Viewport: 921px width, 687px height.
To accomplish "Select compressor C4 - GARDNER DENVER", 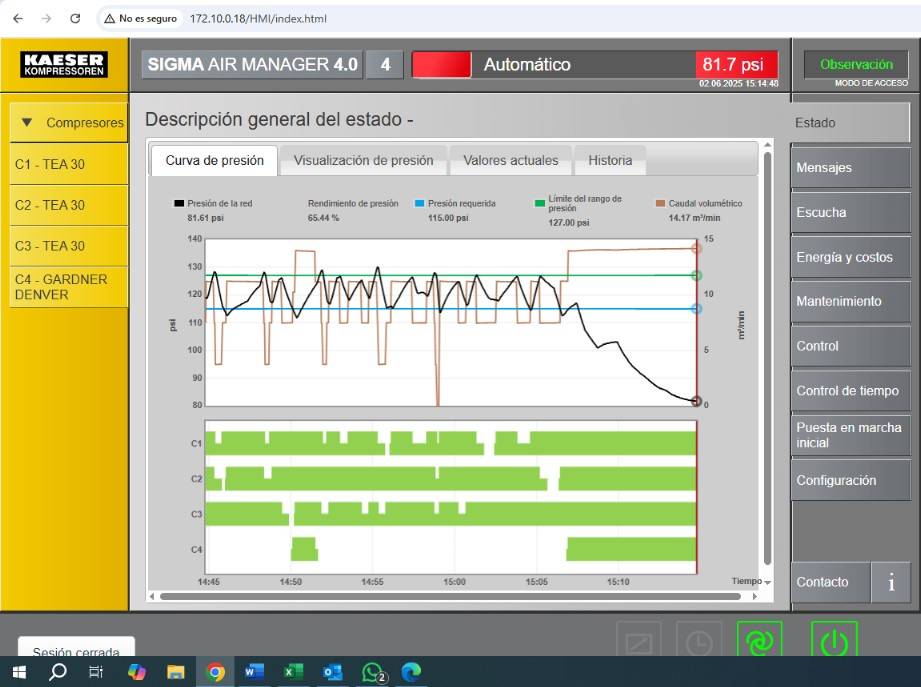I will coord(69,287).
